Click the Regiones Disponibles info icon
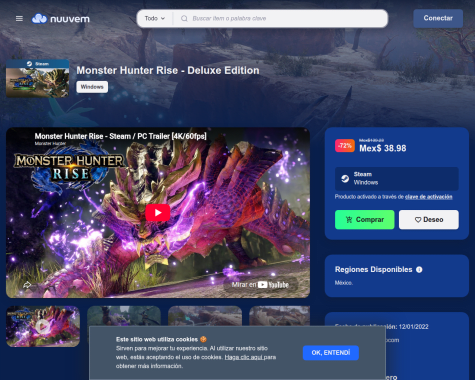The image size is (475, 380). click(x=419, y=270)
